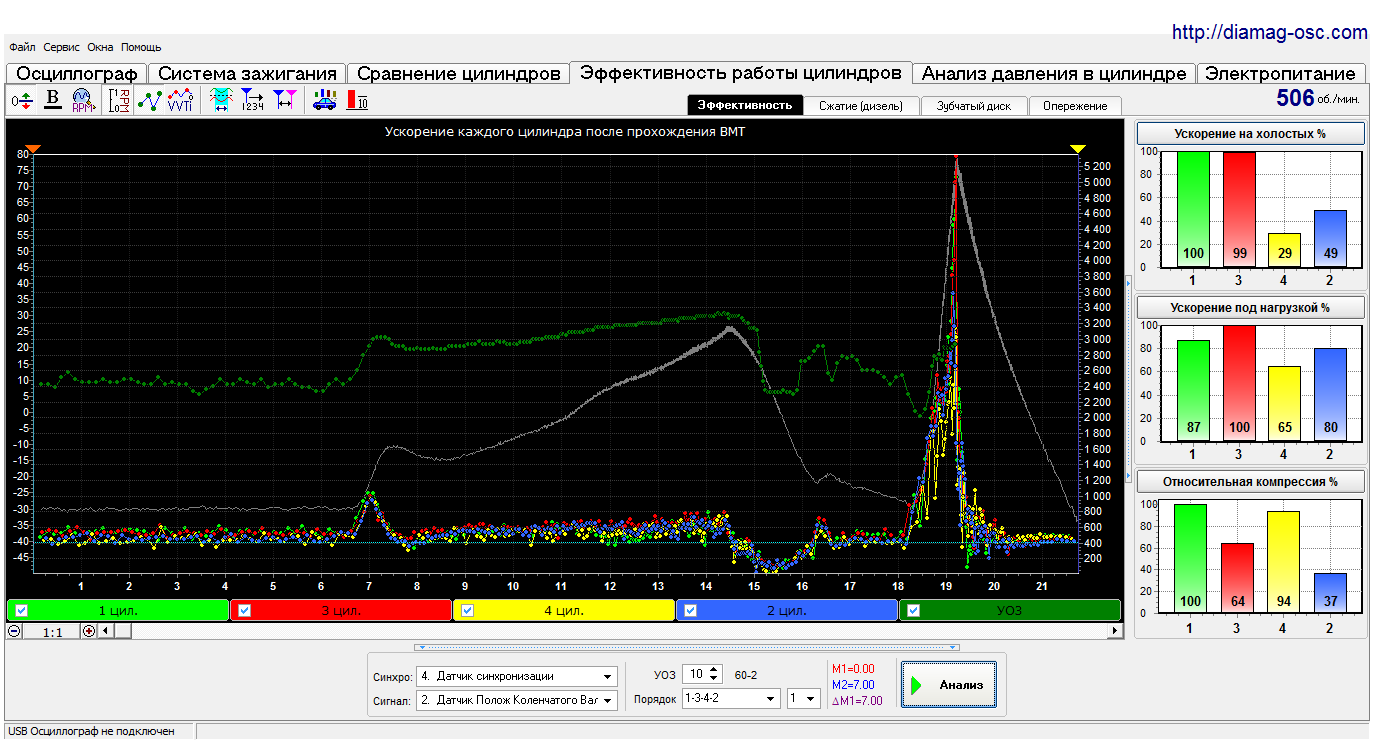Open the Помощь menu
Image resolution: width=1382 pixels, height=744 pixels.
pos(141,47)
